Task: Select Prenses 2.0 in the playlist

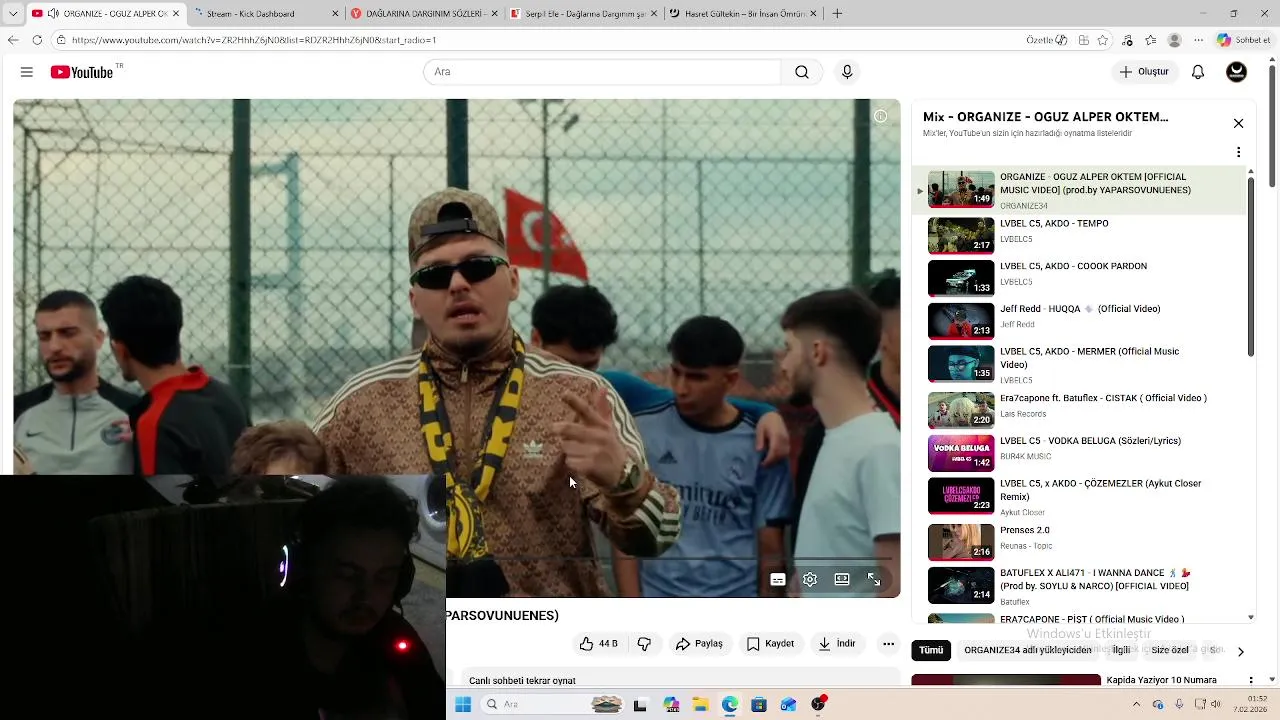Action: click(1081, 541)
